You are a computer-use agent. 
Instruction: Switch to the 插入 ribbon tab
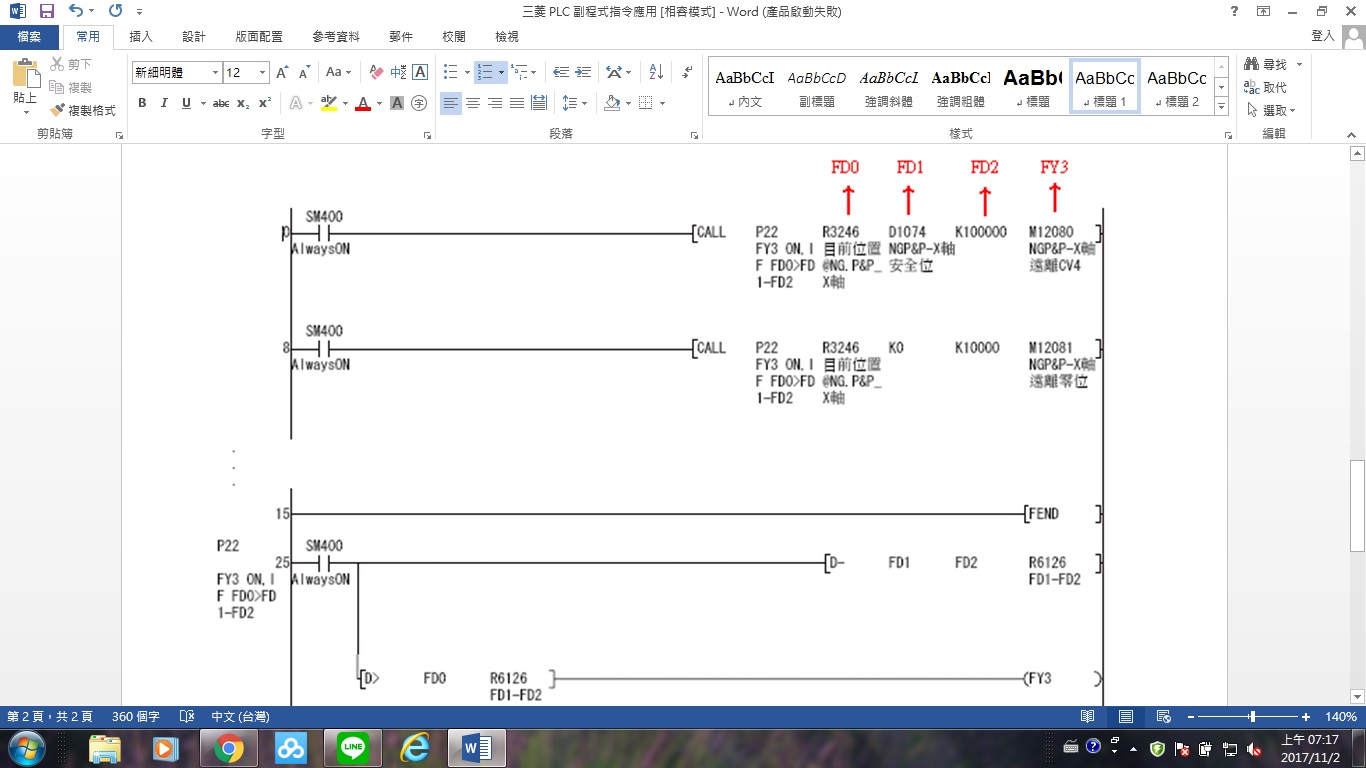pyautogui.click(x=141, y=36)
